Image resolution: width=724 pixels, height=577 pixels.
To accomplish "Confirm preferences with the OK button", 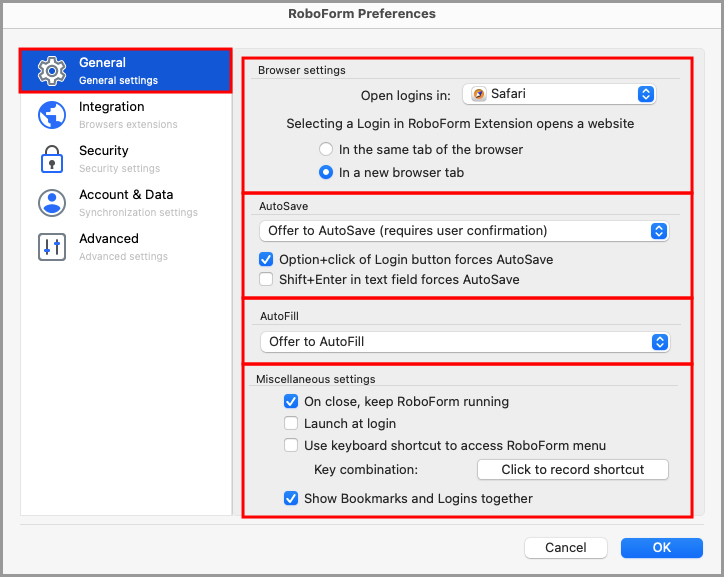I will [662, 547].
